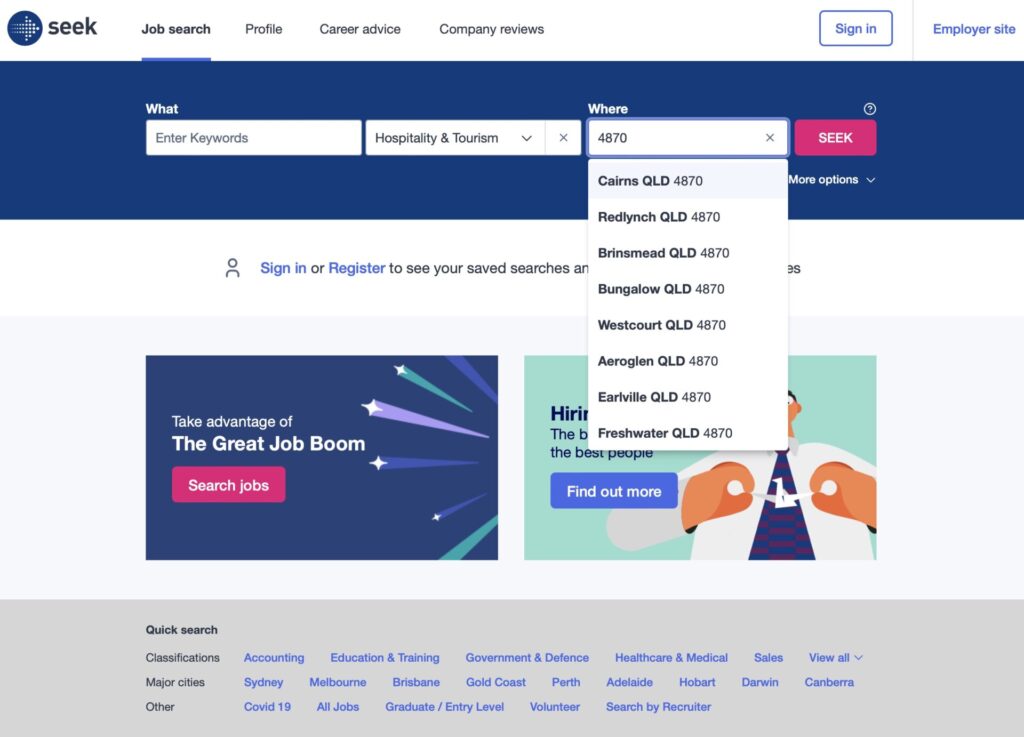The width and height of the screenshot is (1024, 737).
Task: Select Redlynch QLD 4870 suggestion
Action: [688, 217]
